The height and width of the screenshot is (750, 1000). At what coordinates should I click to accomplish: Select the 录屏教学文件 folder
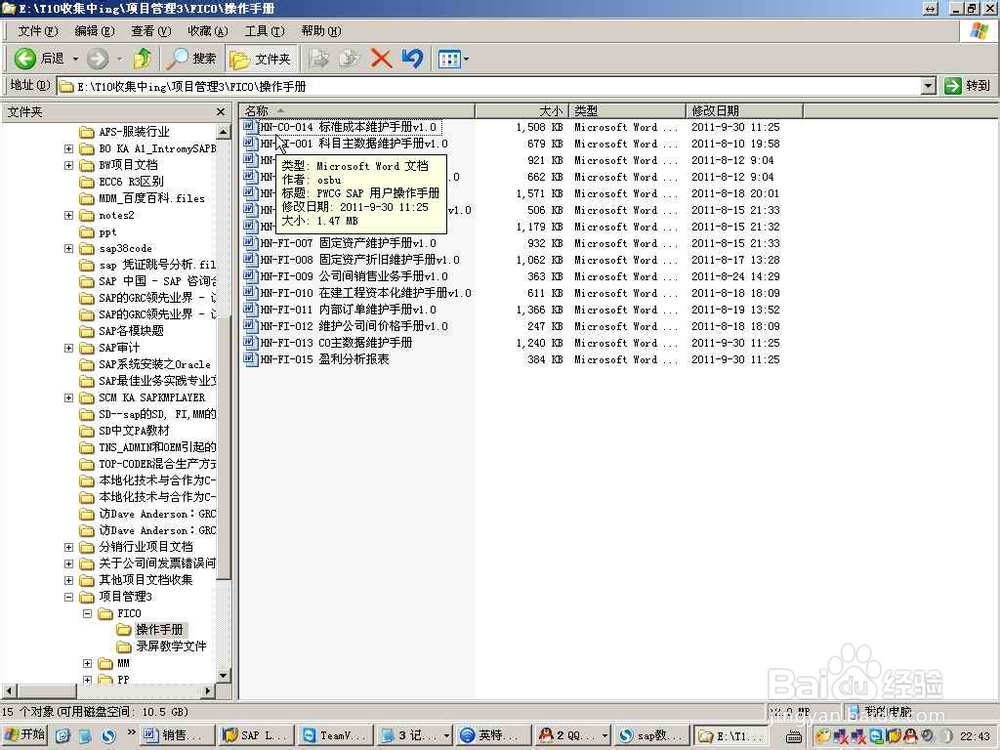(x=171, y=646)
